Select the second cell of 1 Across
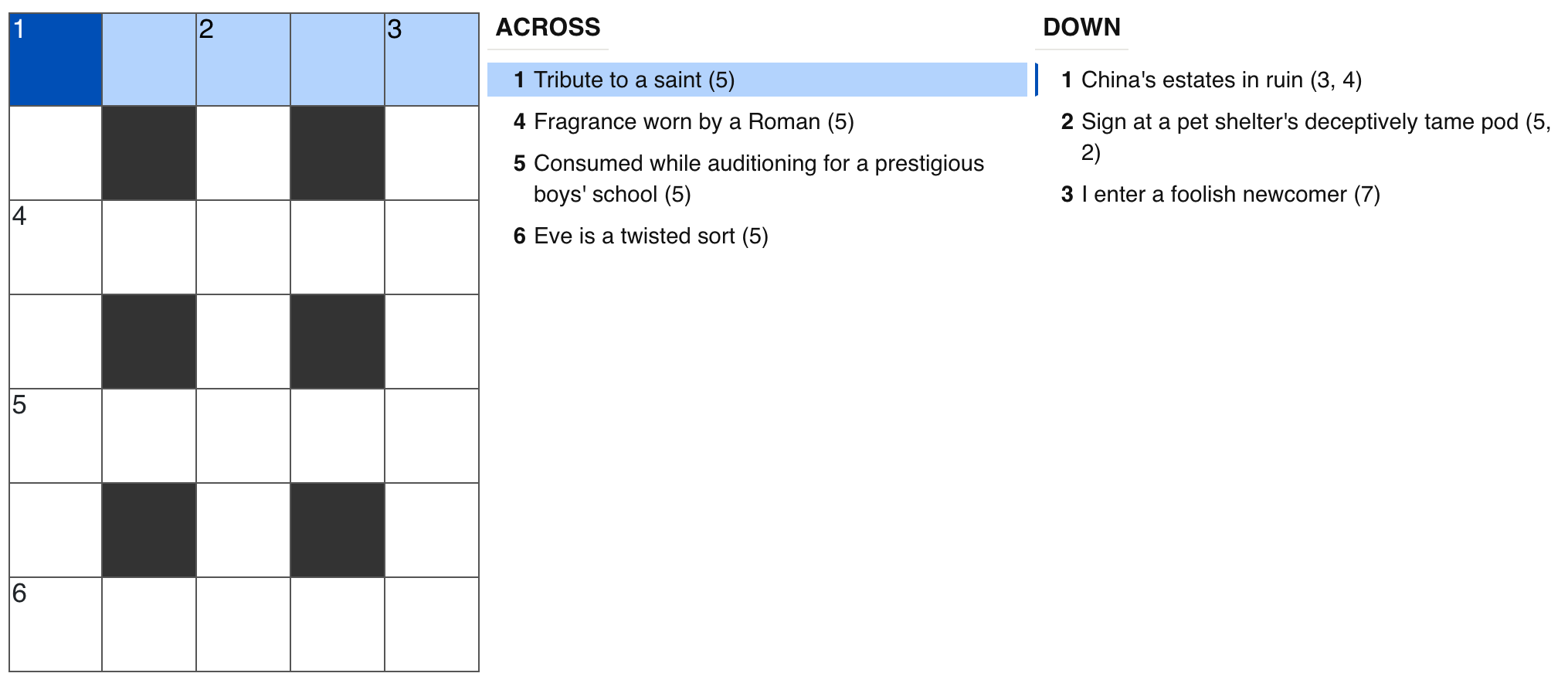 tap(149, 59)
